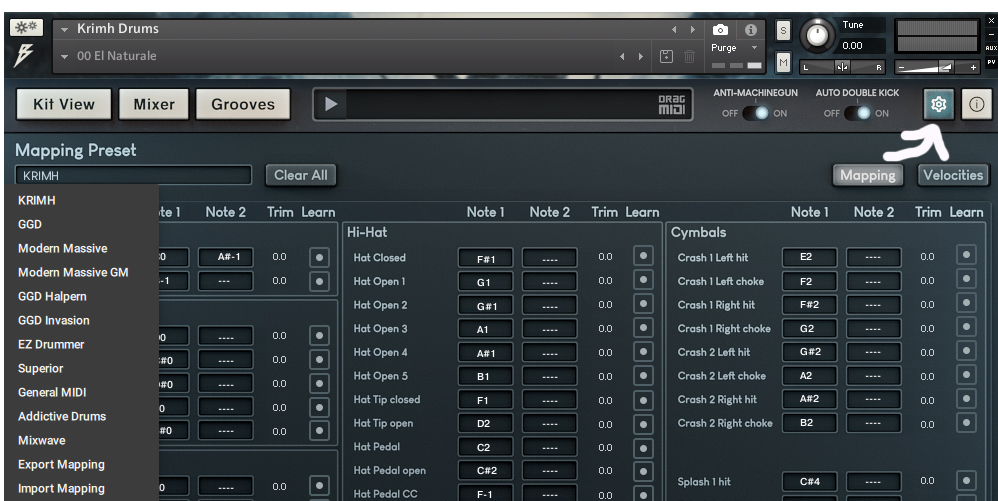Click the save preset floppy icon

pyautogui.click(x=667, y=56)
